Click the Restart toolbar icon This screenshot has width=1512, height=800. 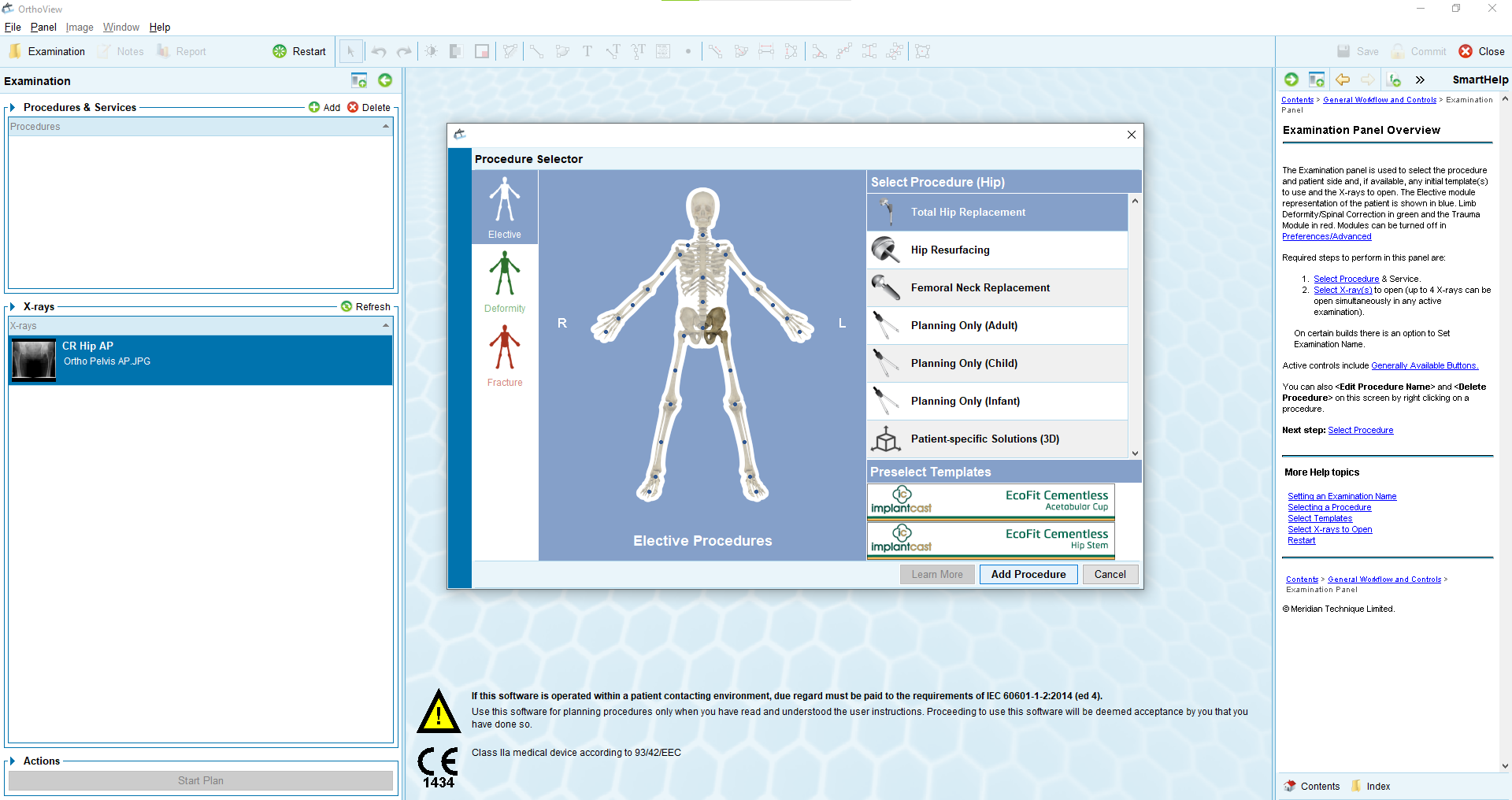pos(280,51)
